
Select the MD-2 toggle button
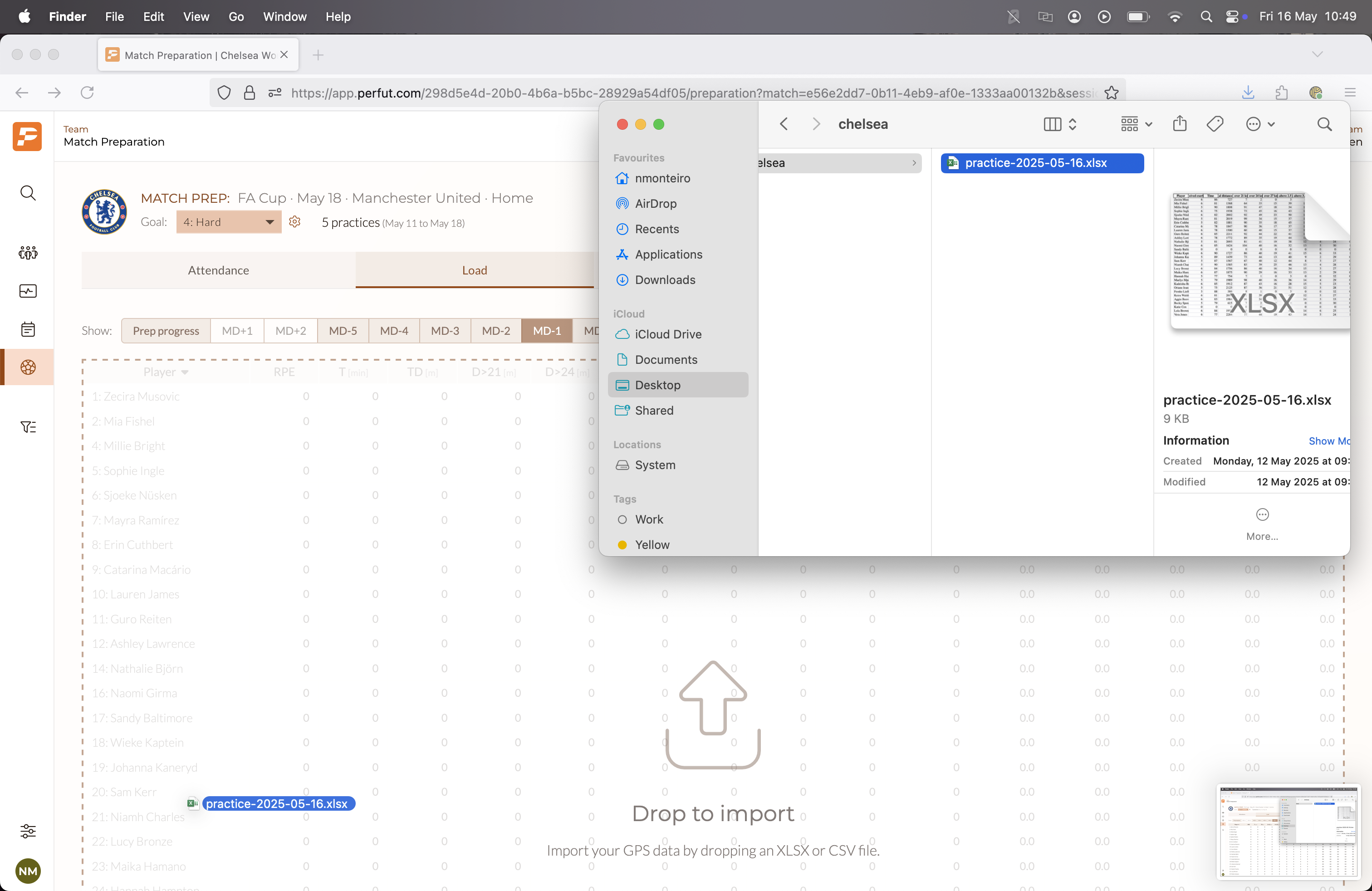[496, 330]
